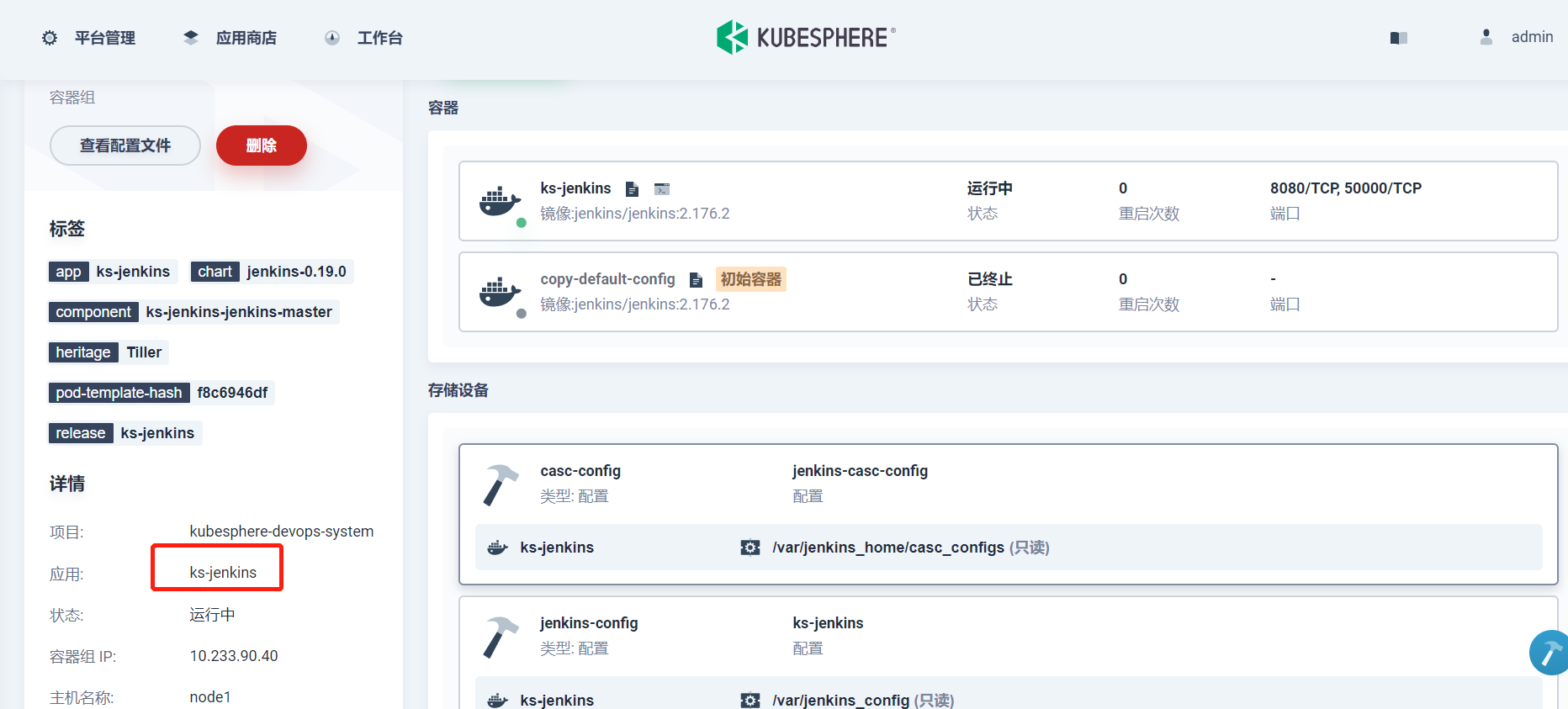Open the 平台管理 menu

pos(88,38)
